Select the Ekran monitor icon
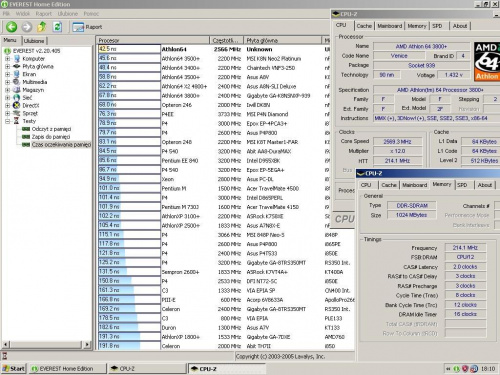Image resolution: width=500 pixels, height=375 pixels. coord(17,74)
